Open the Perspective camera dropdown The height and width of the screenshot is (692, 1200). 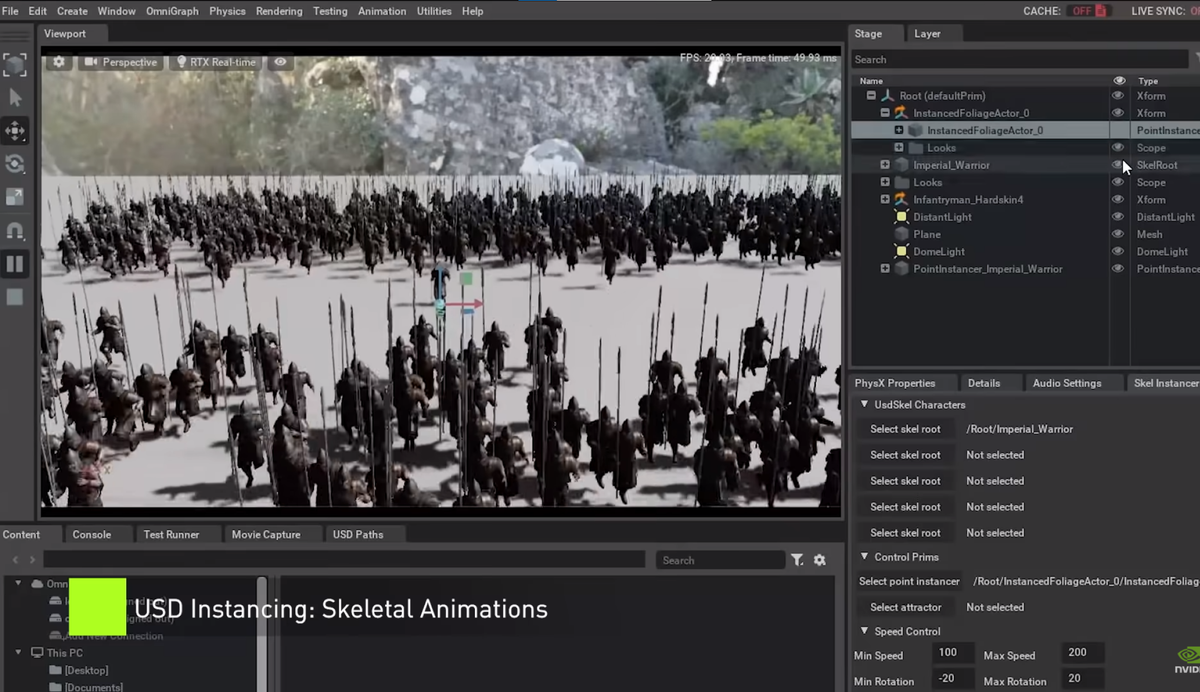pyautogui.click(x=121, y=62)
